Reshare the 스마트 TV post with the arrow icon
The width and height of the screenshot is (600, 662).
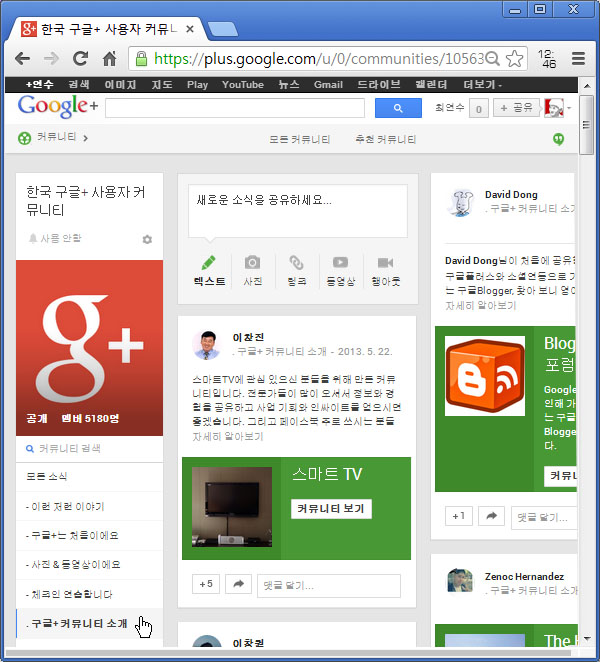239,584
